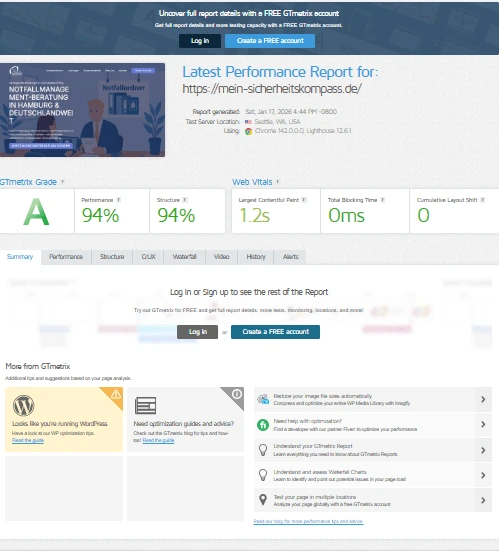Expand the Test page in multiple locations arrow
This screenshot has height=551, width=499.
coord(483,500)
